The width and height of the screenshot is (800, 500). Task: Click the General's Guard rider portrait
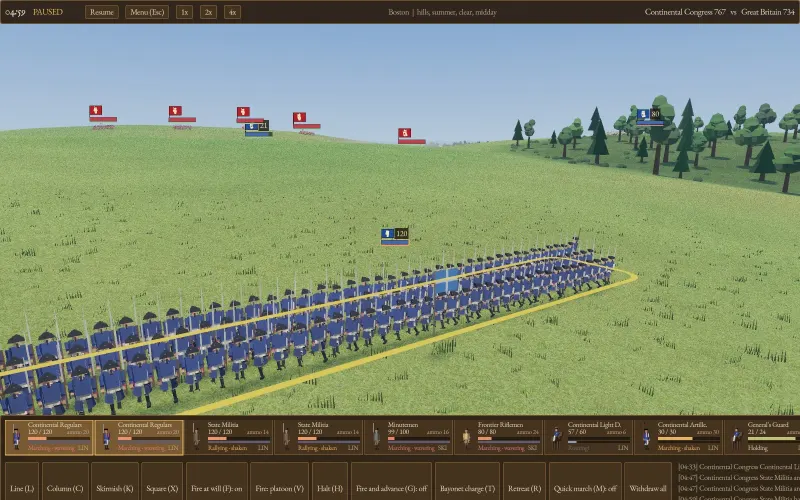[x=736, y=438]
